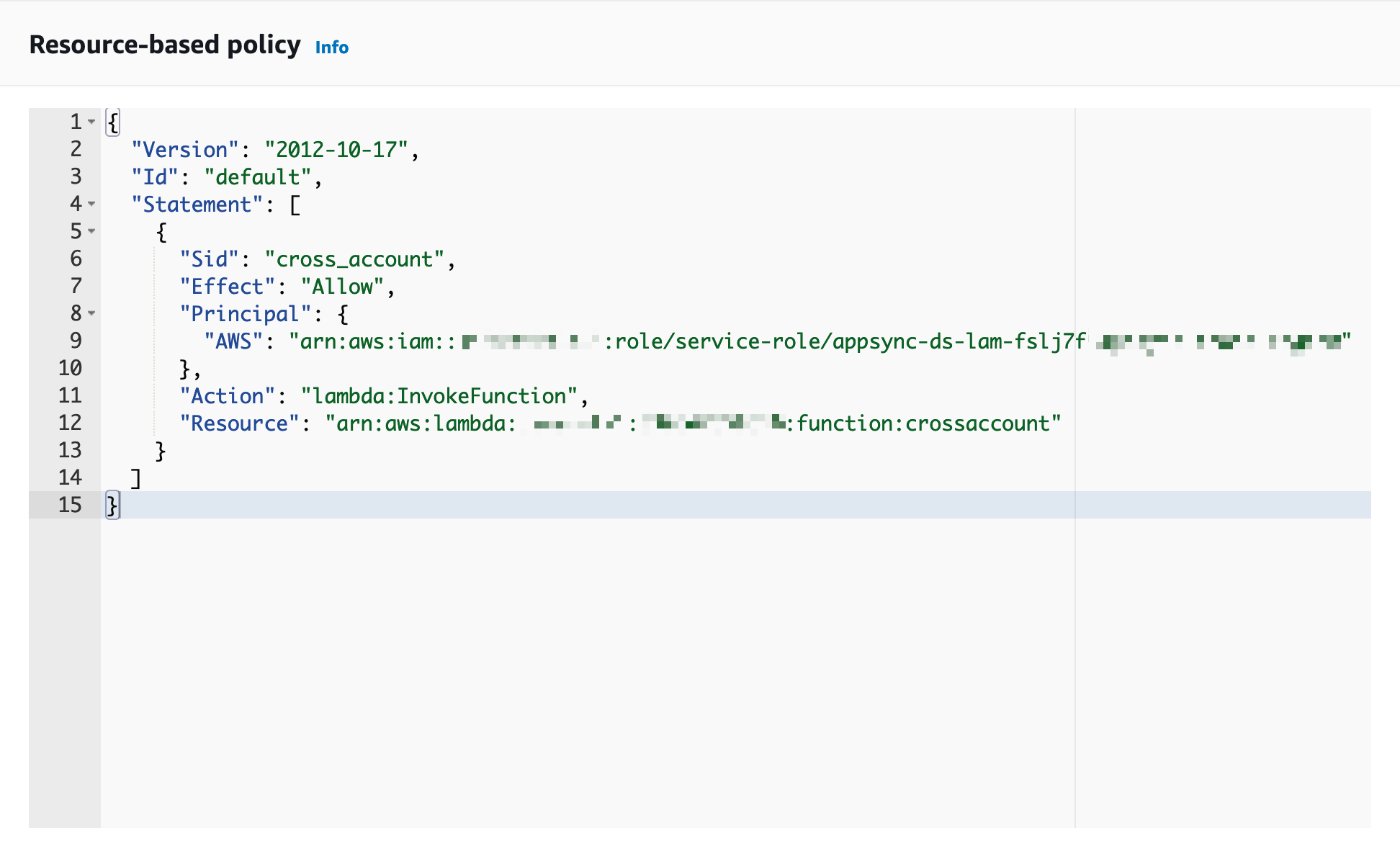Viewport: 1400px width, 857px height.
Task: Collapse the Principal block fold arrow on line 8
Action: click(x=91, y=313)
